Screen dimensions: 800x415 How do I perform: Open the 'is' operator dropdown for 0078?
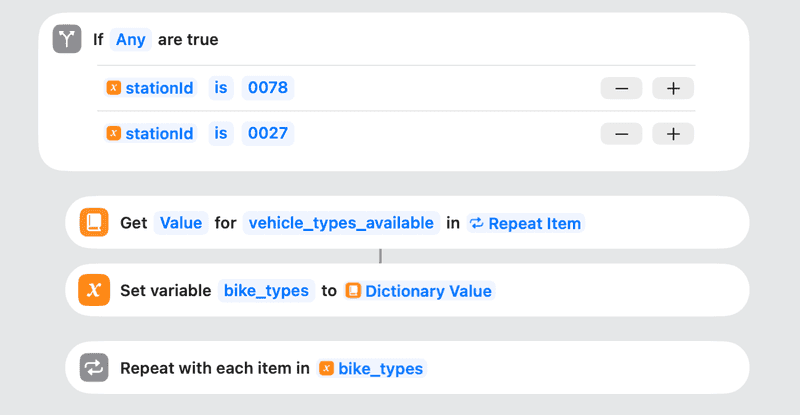[221, 88]
